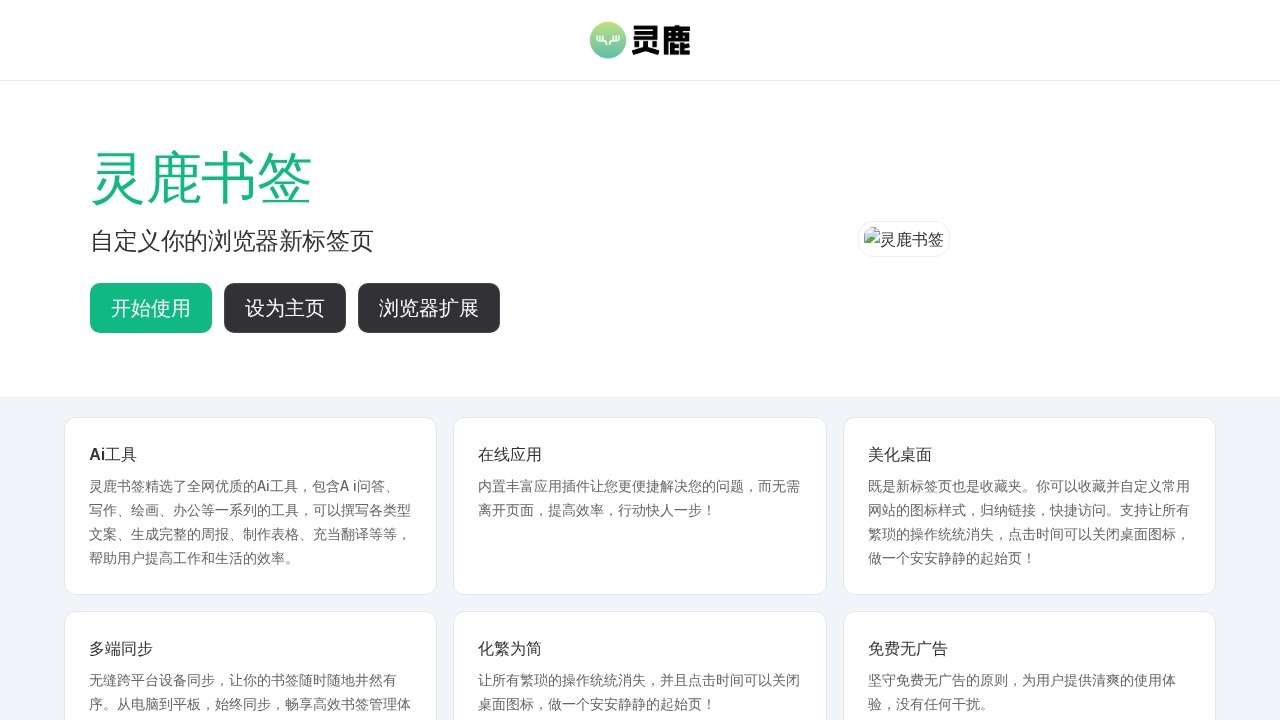1280x720 pixels.
Task: Click the 设为主页 button
Action: (284, 308)
